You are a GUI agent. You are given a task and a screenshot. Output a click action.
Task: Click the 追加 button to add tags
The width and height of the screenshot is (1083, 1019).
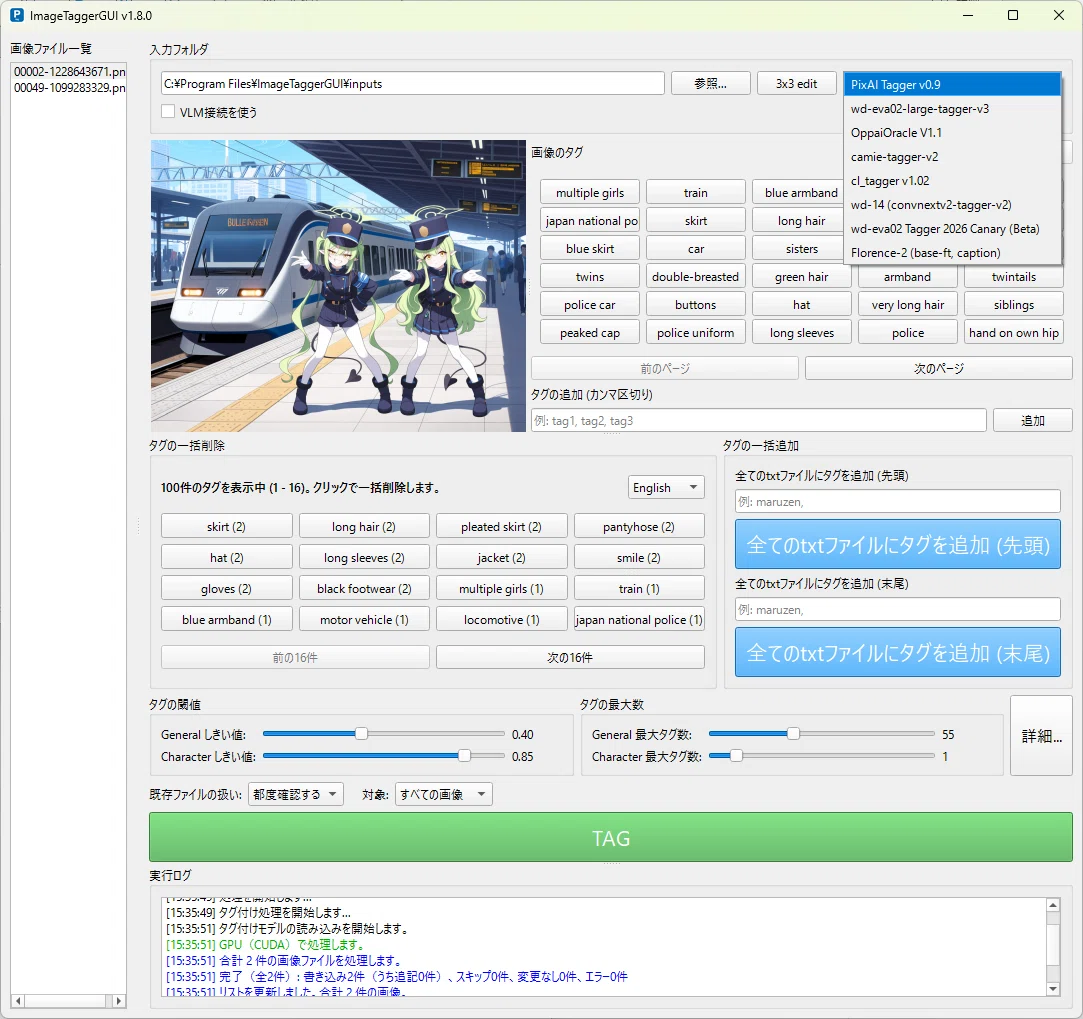(x=1032, y=421)
